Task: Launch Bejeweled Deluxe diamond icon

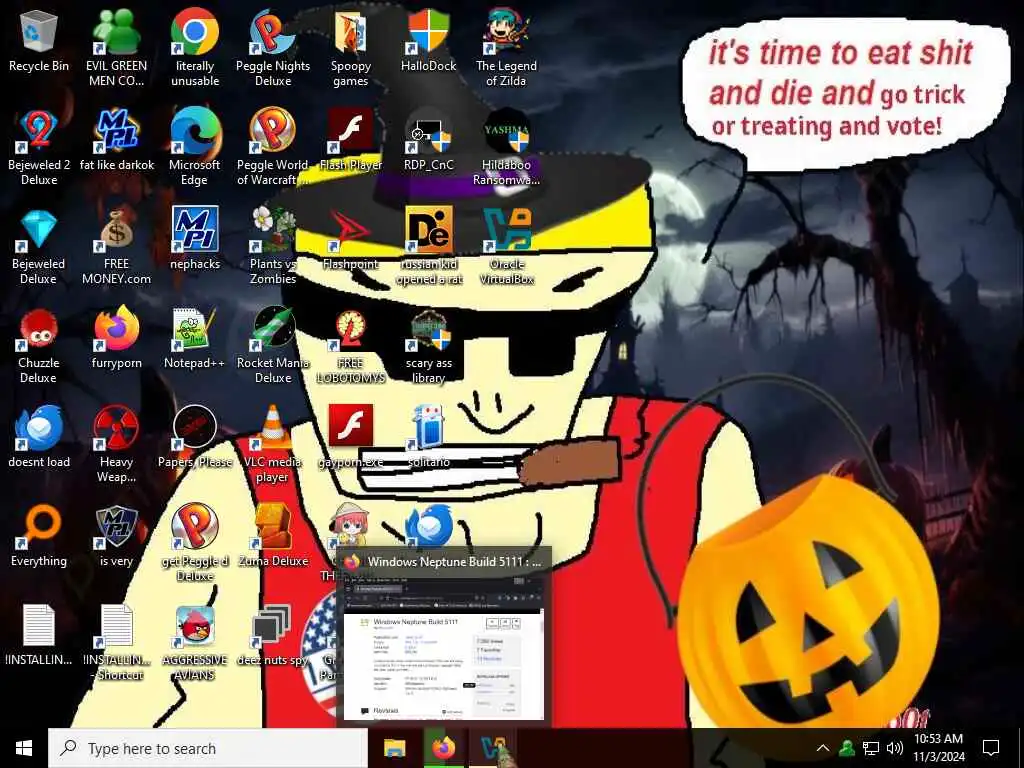Action: click(x=39, y=231)
